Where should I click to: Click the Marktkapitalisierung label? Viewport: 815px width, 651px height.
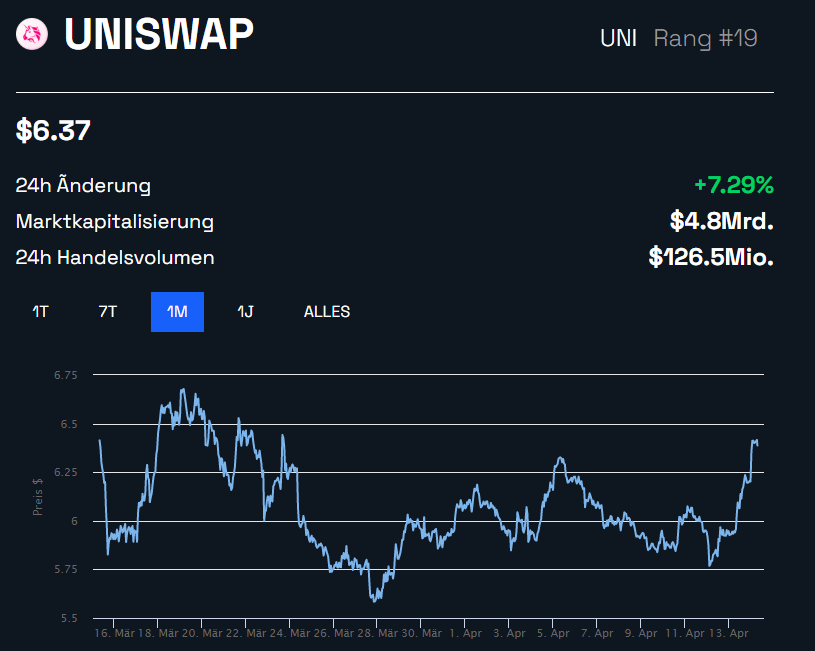[113, 221]
